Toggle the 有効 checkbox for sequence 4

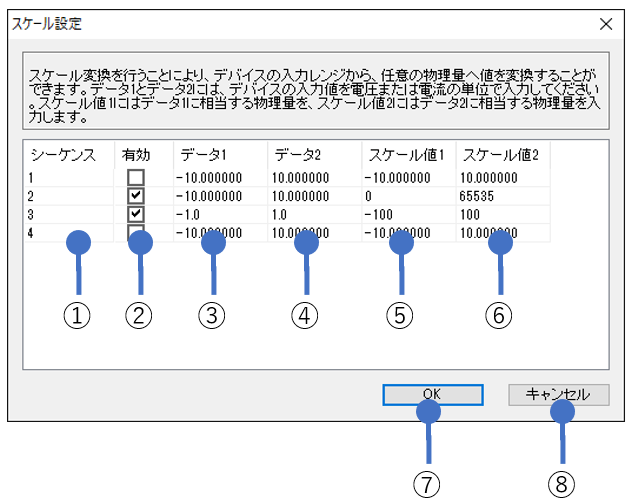click(x=136, y=231)
